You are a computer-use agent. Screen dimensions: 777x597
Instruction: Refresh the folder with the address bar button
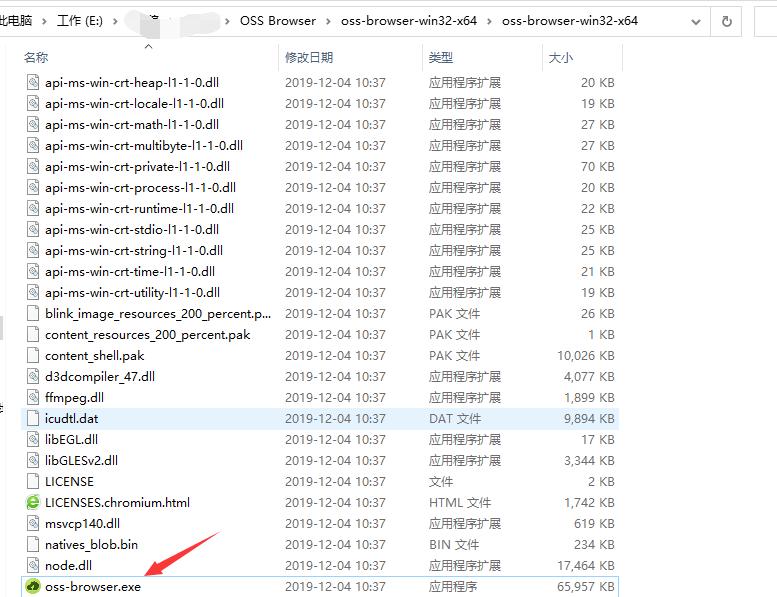pyautogui.click(x=726, y=21)
